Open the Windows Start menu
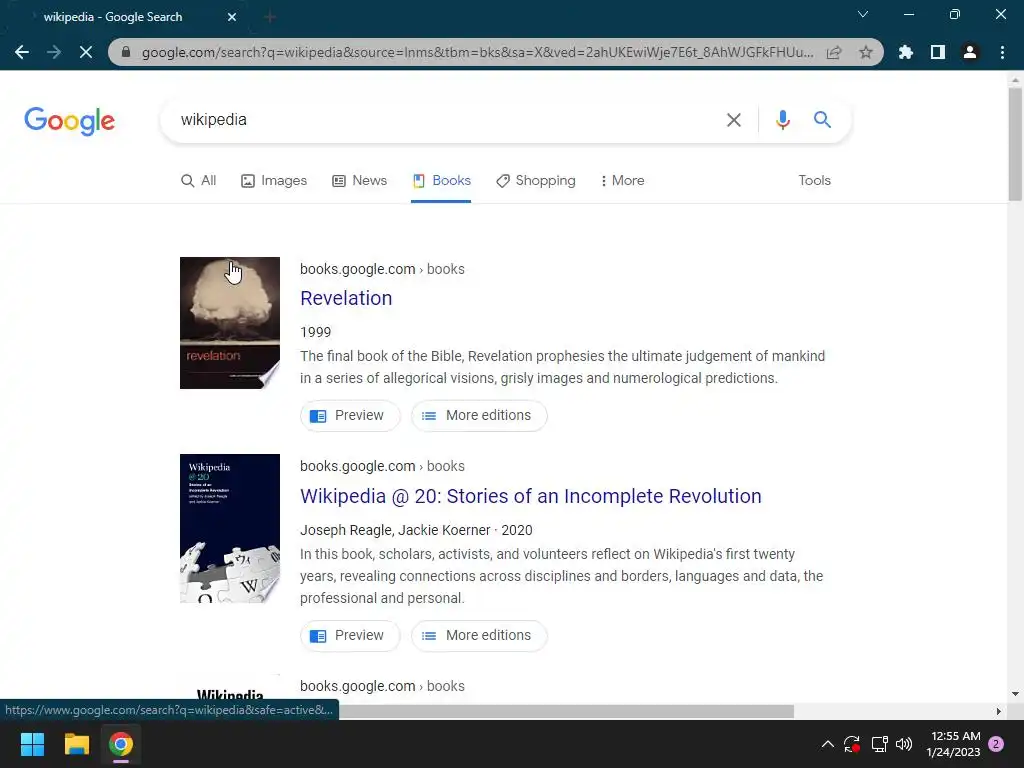The width and height of the screenshot is (1024, 768). [32, 744]
